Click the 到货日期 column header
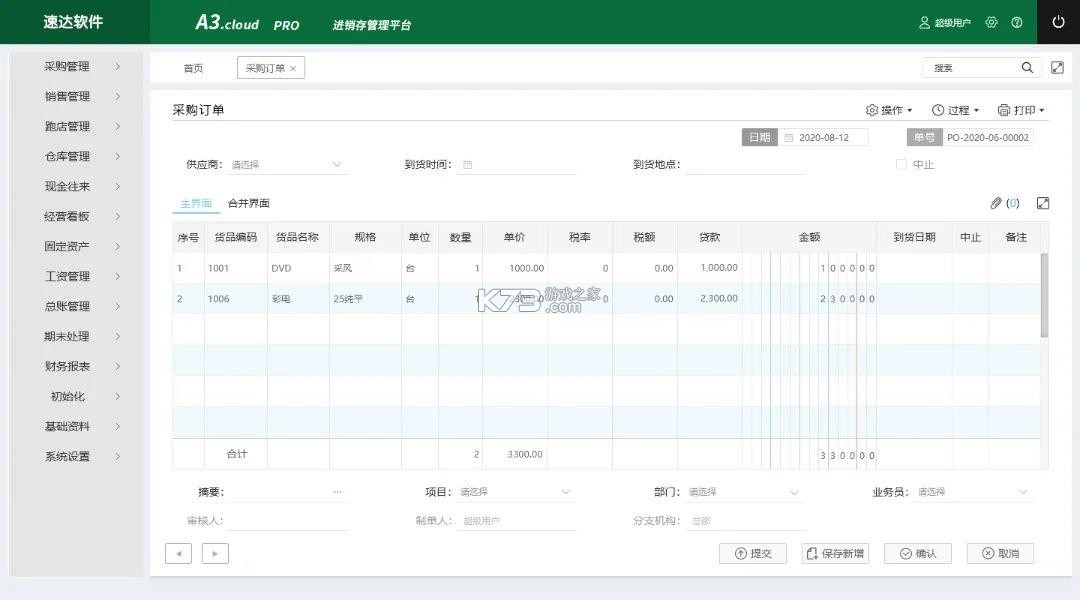Image resolution: width=1080 pixels, height=600 pixels. coord(914,237)
